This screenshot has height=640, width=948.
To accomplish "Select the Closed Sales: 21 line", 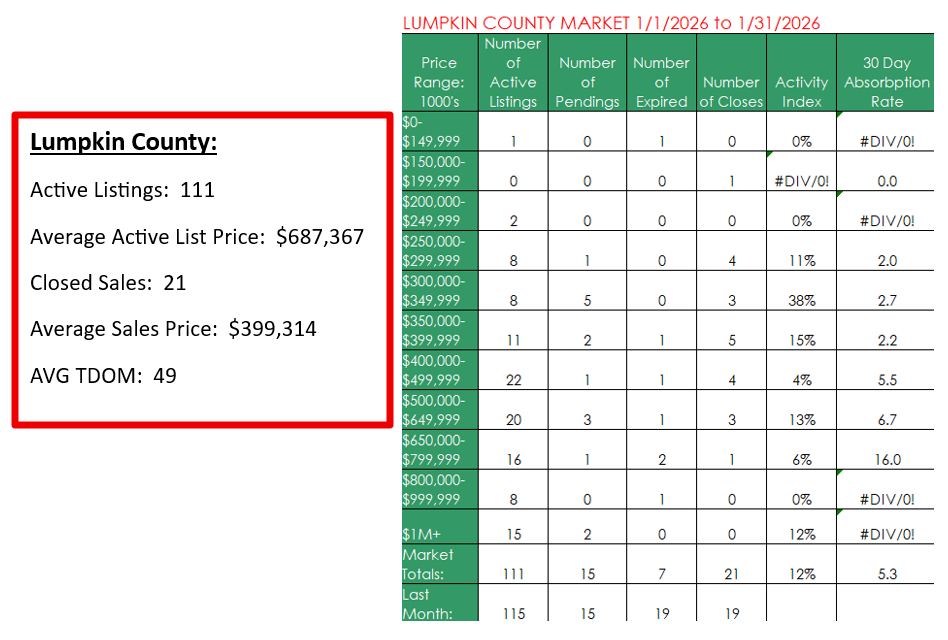I will click(x=108, y=283).
